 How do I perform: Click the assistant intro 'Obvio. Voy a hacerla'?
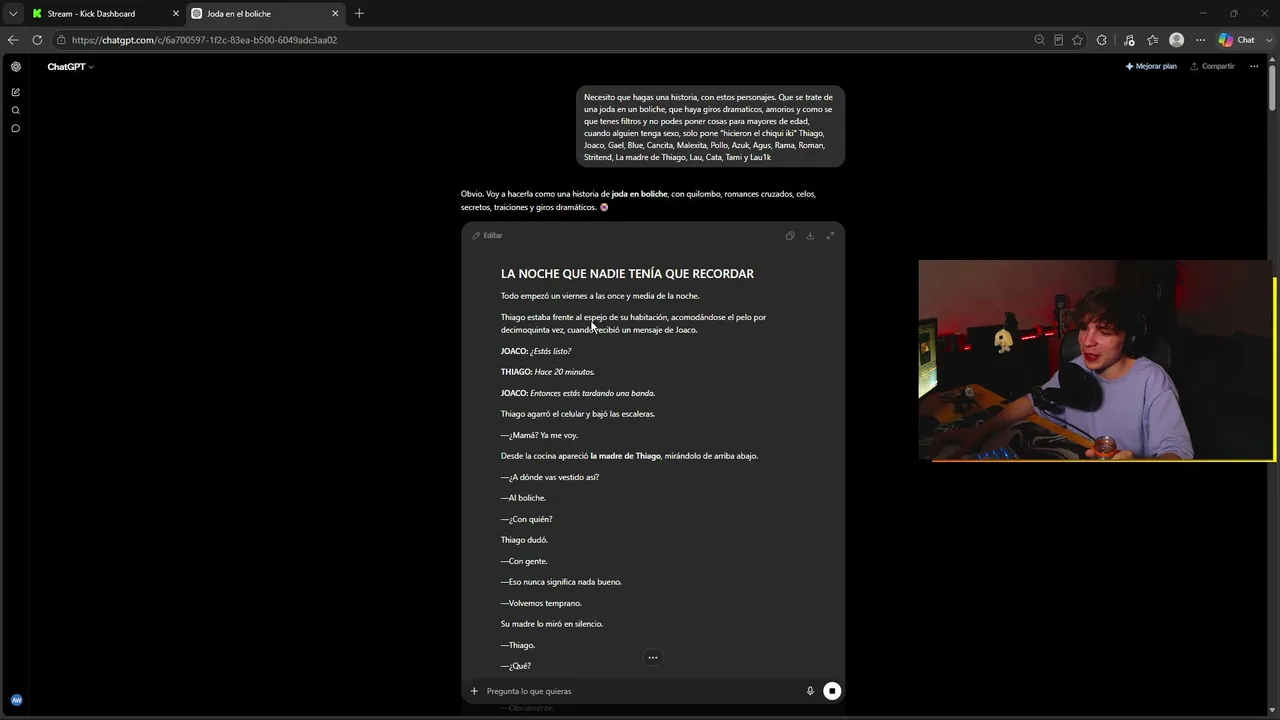click(x=638, y=200)
